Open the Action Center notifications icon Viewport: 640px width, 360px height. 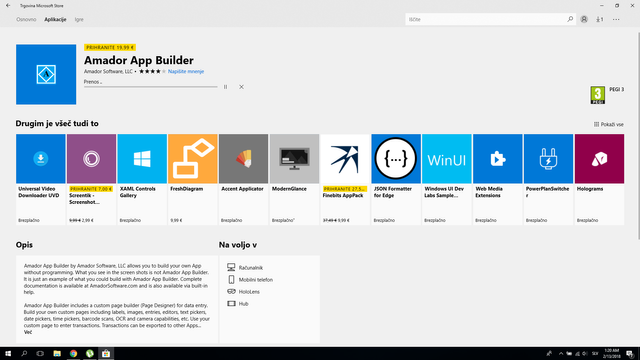pos(630,353)
